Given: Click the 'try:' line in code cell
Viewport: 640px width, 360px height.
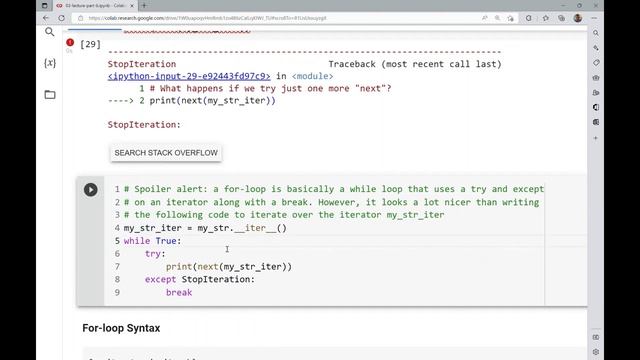Looking at the screenshot, I should point(155,253).
